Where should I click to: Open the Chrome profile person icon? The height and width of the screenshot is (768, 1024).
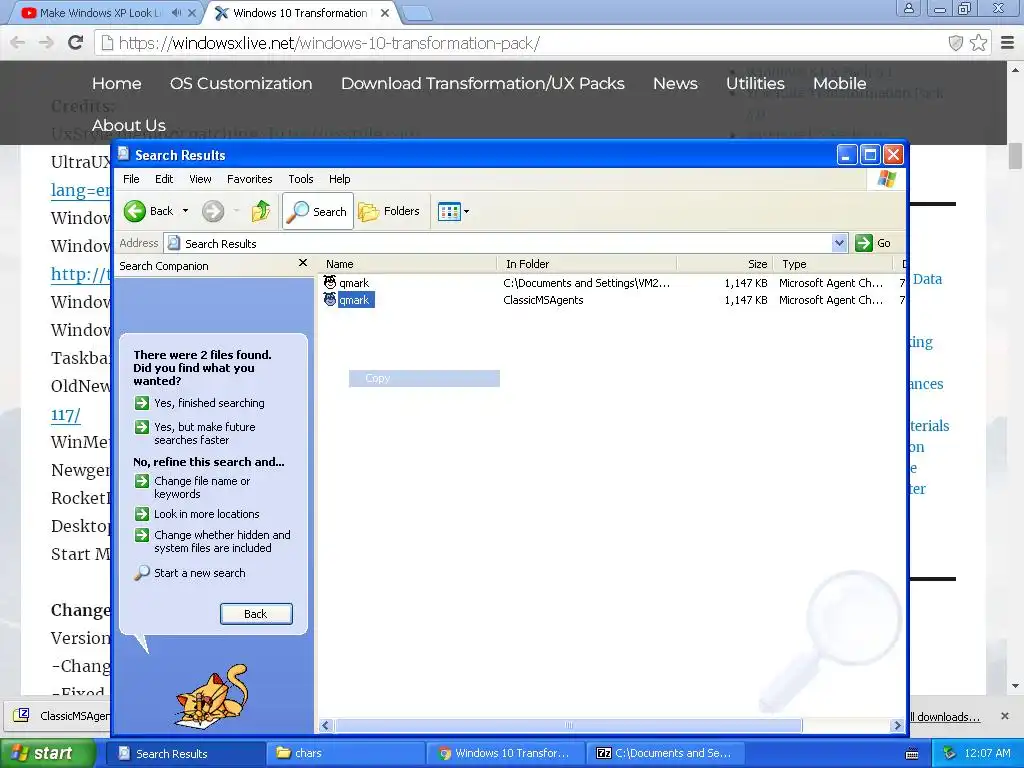[908, 8]
